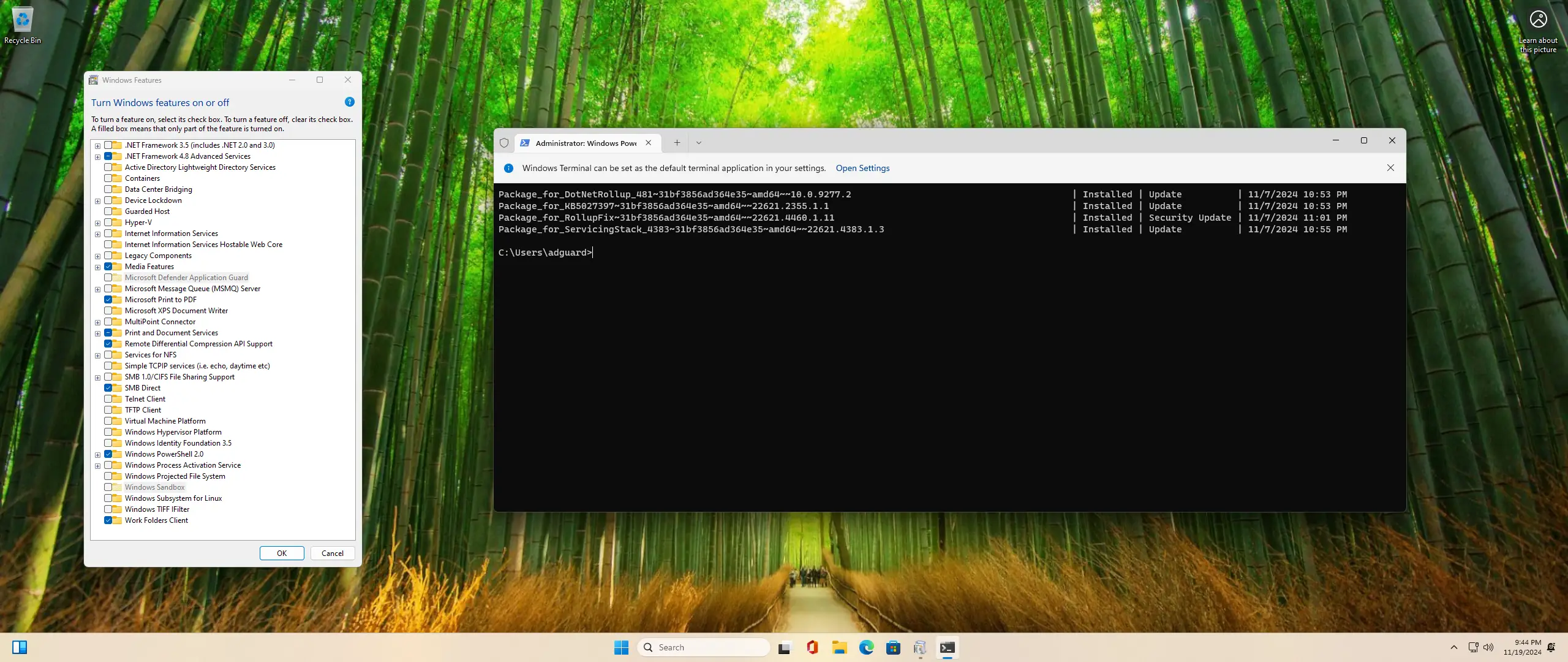The image size is (1568, 662).
Task: Open the Widgets icon on taskbar
Action: (x=20, y=647)
